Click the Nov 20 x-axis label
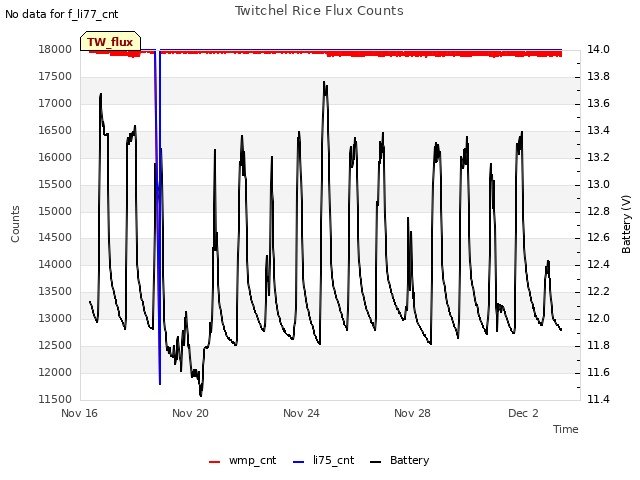Screen dimensions: 640x480 [190, 413]
